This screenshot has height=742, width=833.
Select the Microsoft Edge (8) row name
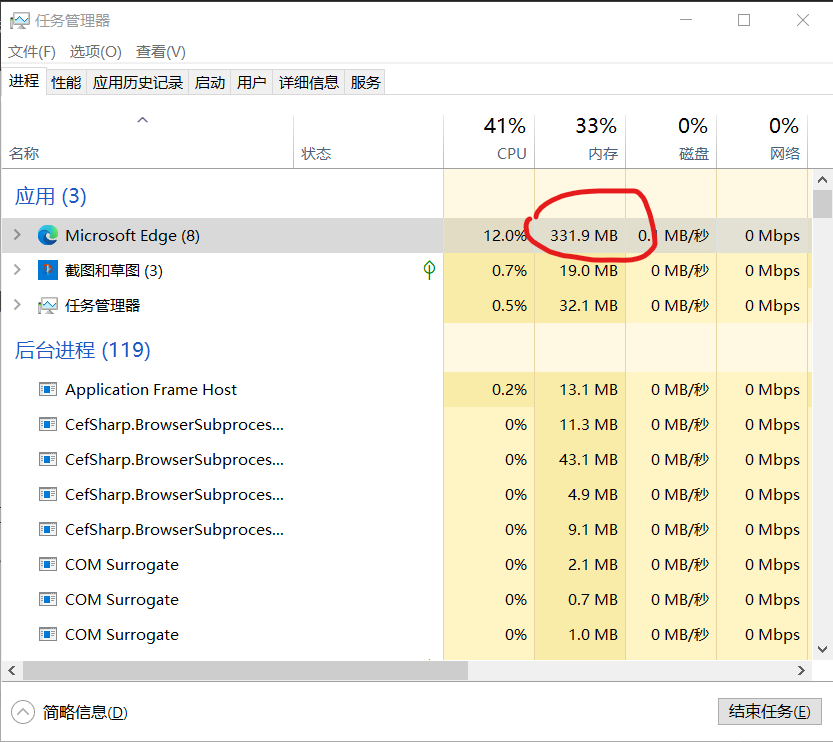tap(132, 235)
